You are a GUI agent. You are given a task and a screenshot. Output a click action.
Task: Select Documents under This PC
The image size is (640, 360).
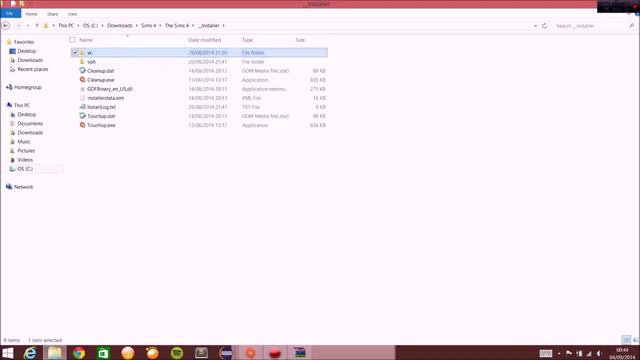(30, 124)
